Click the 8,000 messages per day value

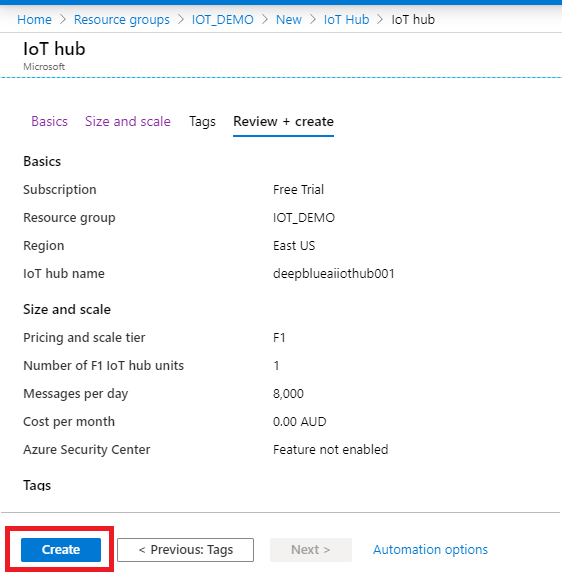288,394
